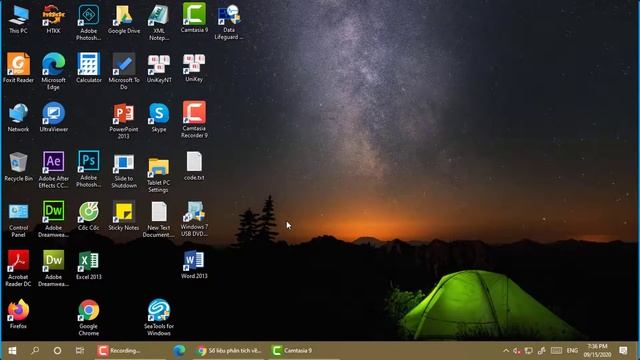Viewport: 640px width, 360px height.
Task: Click the taskbar search magnifier
Action: point(35,351)
